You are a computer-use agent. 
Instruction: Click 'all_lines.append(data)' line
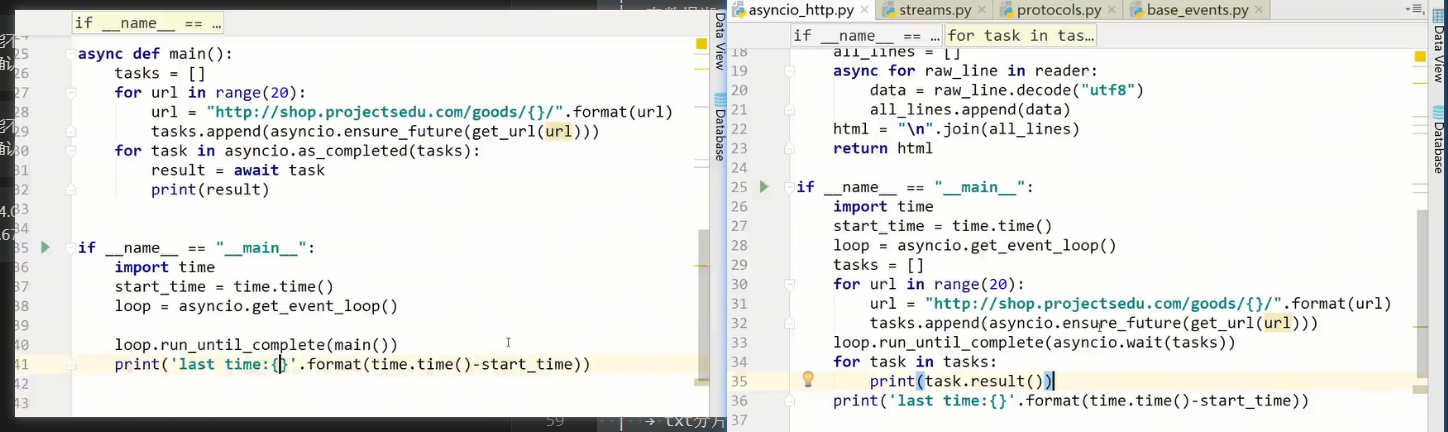pos(971,110)
